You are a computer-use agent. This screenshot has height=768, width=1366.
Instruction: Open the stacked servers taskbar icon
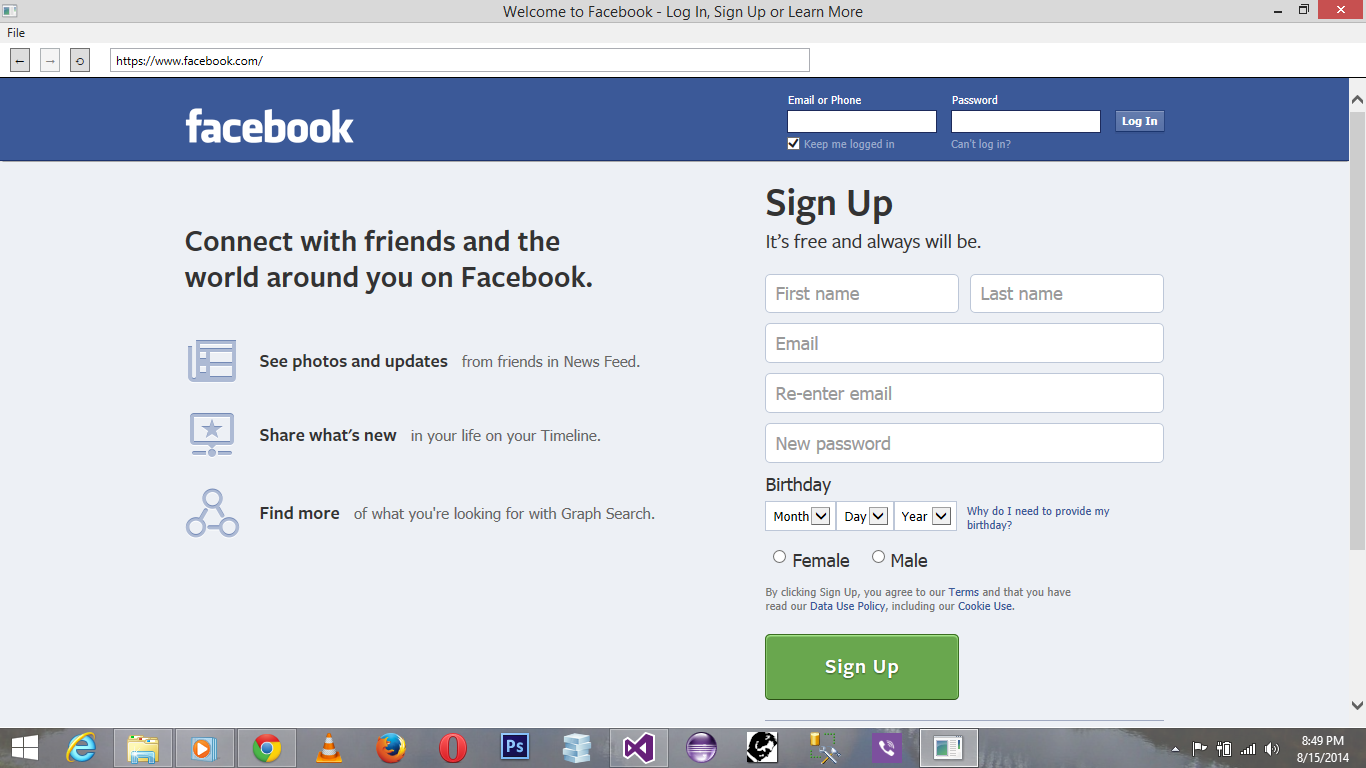[577, 748]
